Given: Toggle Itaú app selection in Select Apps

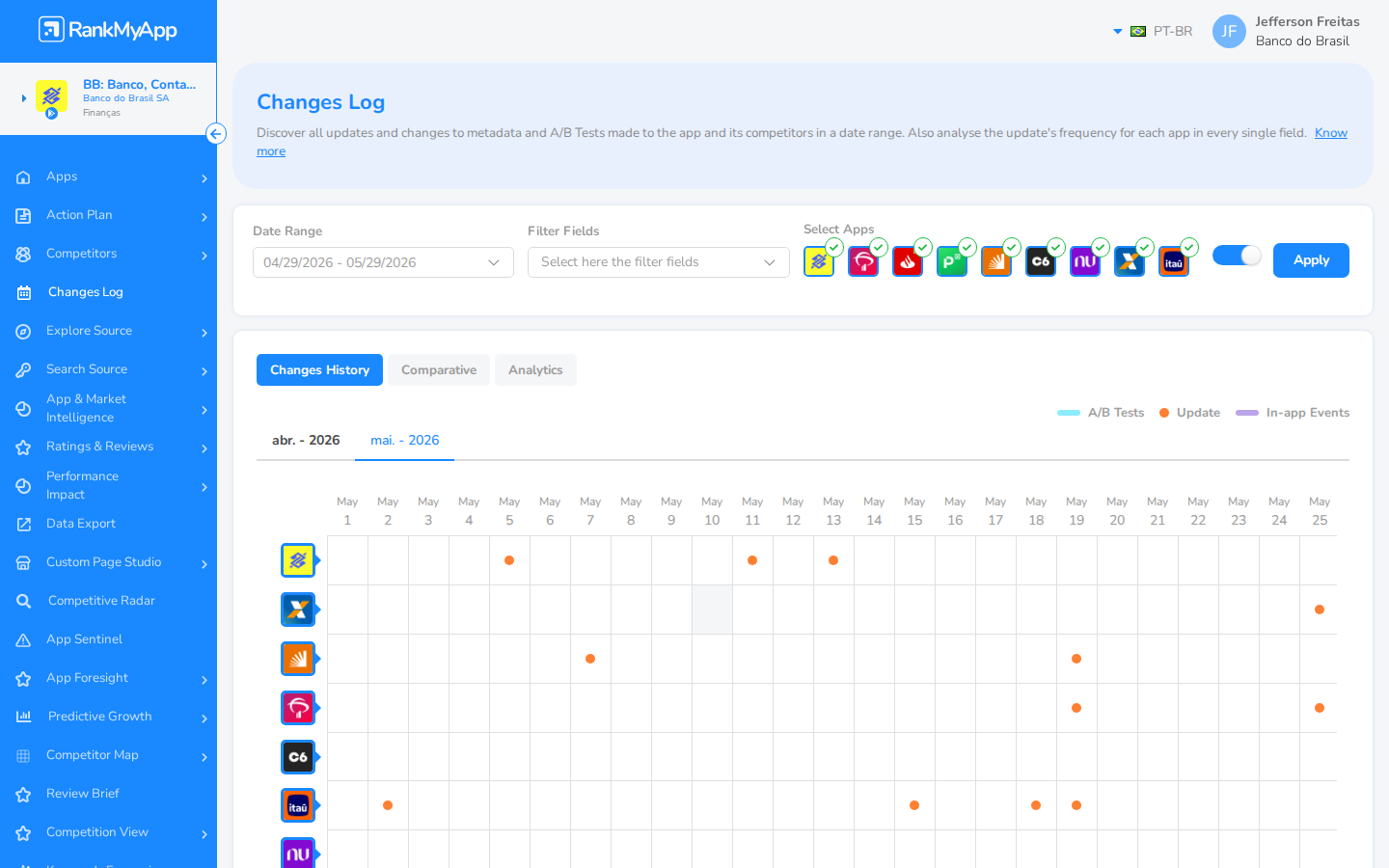Looking at the screenshot, I should click(x=1174, y=261).
